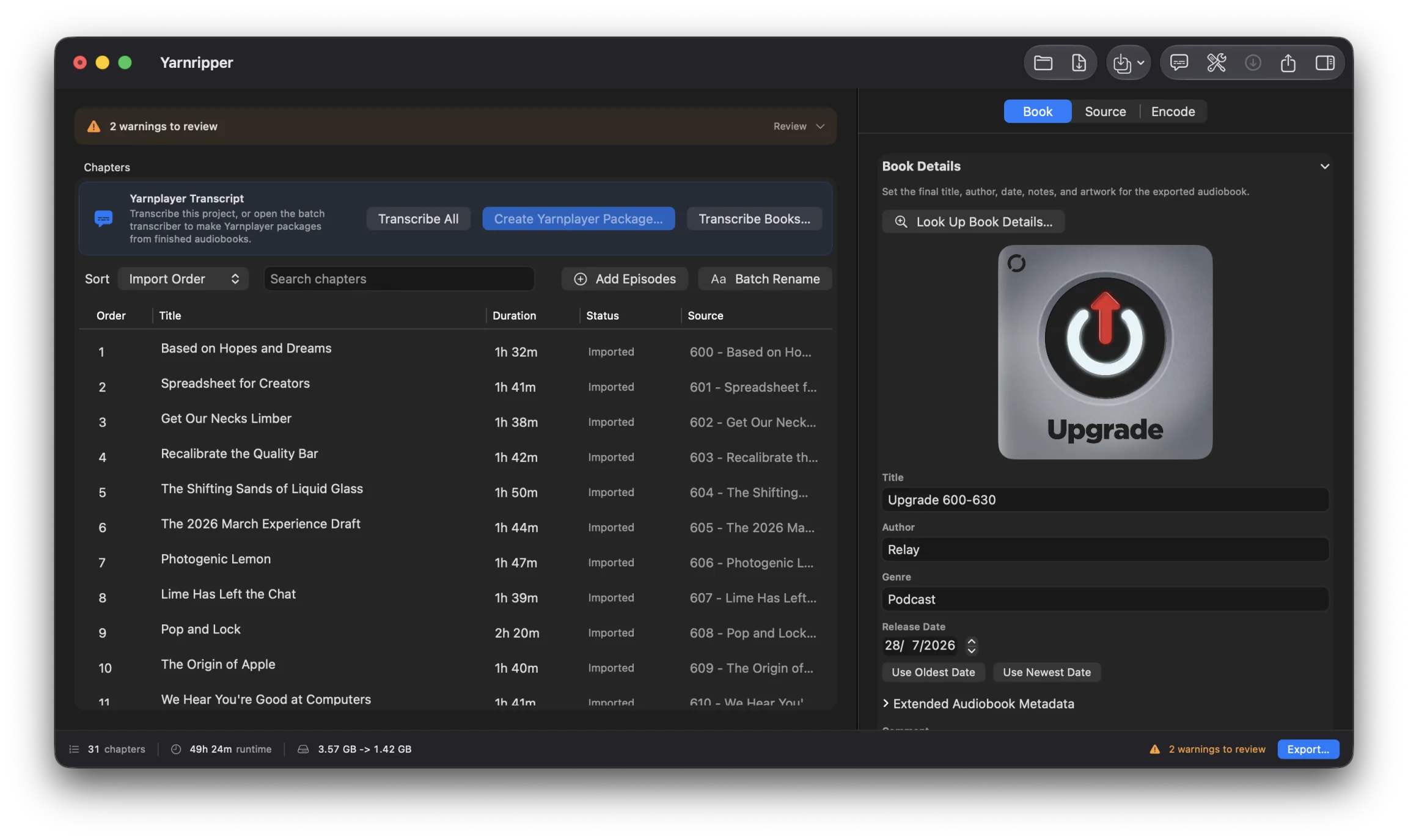Switch to the Book tab

(1037, 111)
